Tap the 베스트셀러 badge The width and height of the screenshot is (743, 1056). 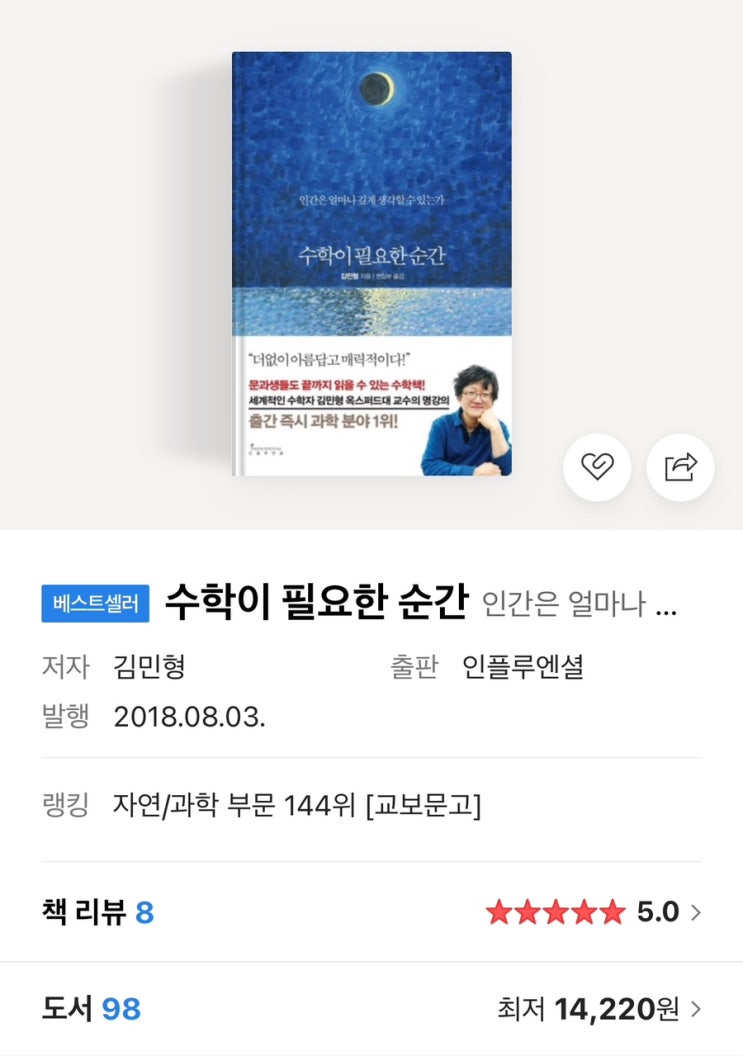coord(95,603)
